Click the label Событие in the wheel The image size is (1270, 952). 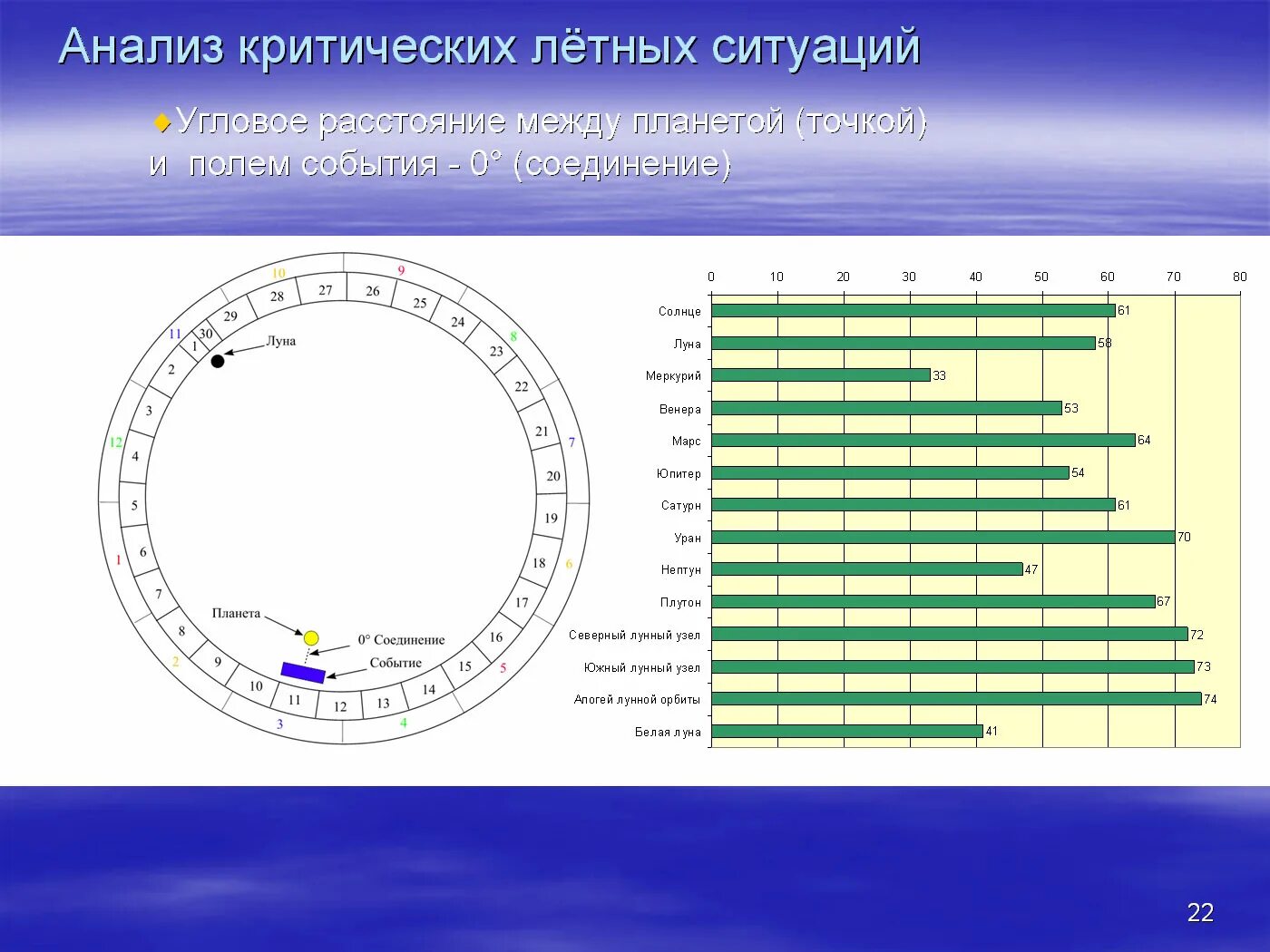click(x=396, y=663)
